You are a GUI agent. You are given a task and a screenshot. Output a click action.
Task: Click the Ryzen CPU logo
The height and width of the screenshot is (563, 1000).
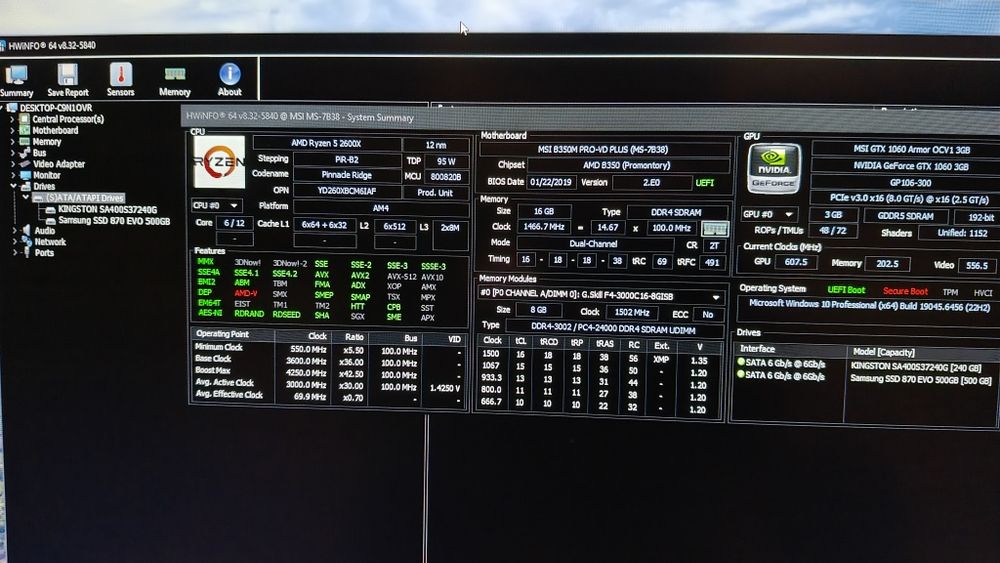pyautogui.click(x=219, y=162)
